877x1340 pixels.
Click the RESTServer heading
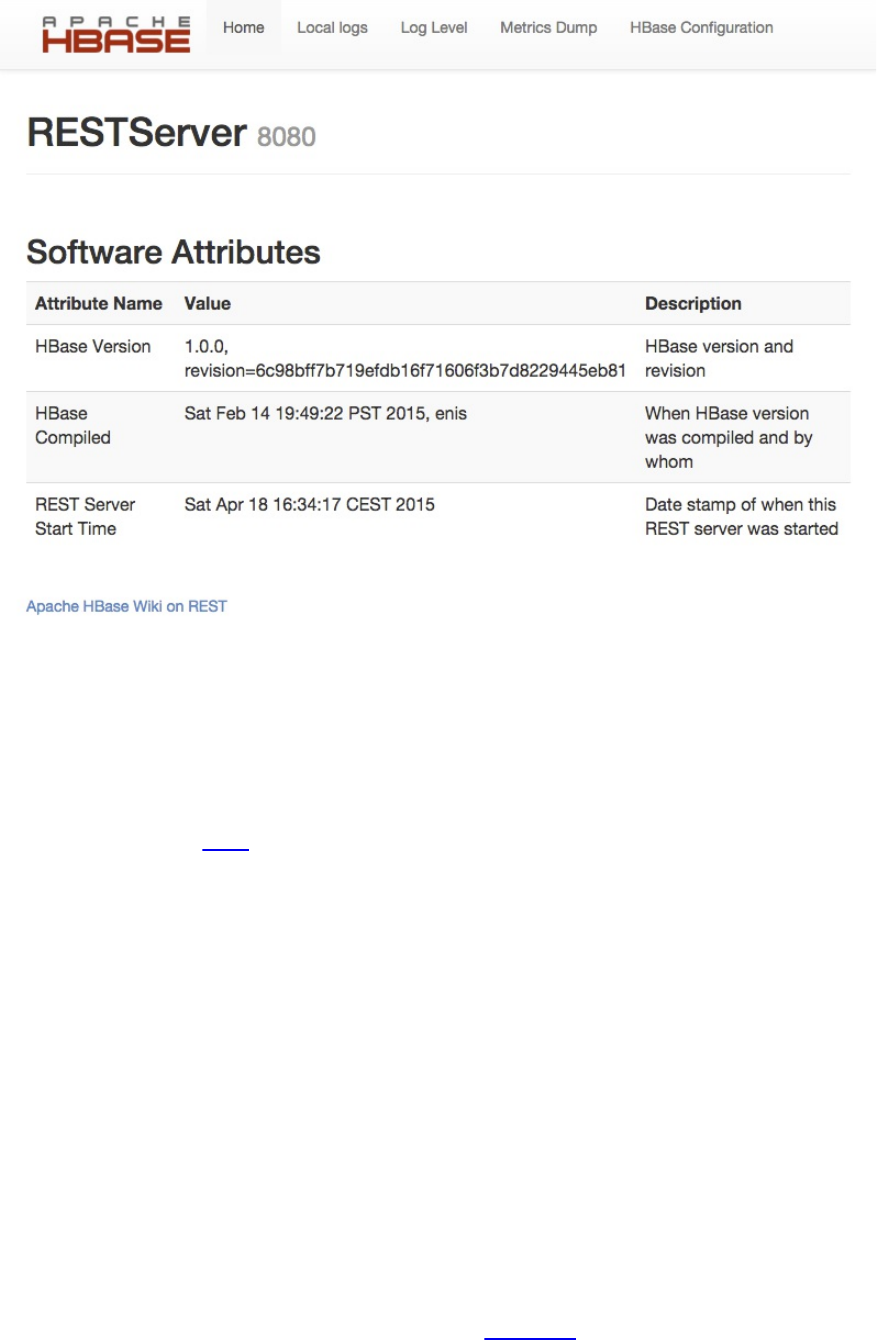tap(136, 133)
